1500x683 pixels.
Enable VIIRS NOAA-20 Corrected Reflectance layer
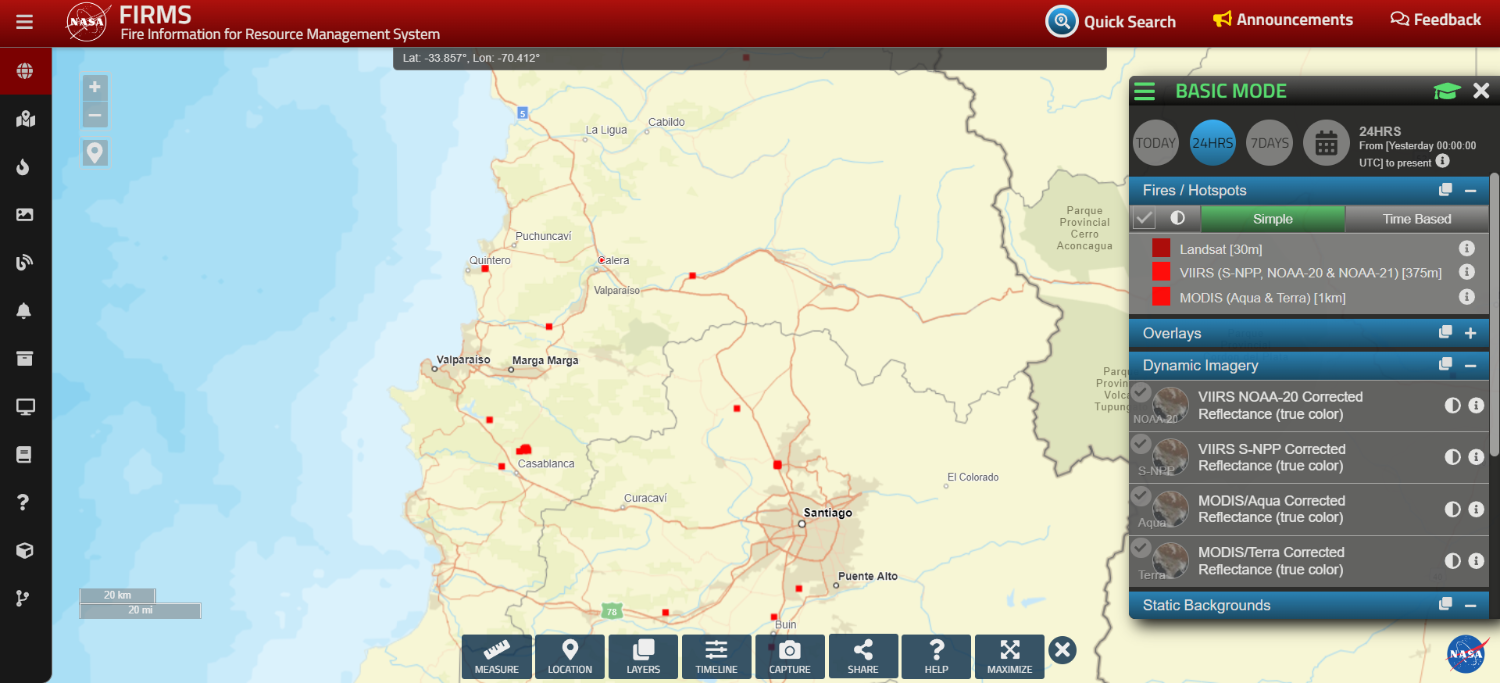1142,393
